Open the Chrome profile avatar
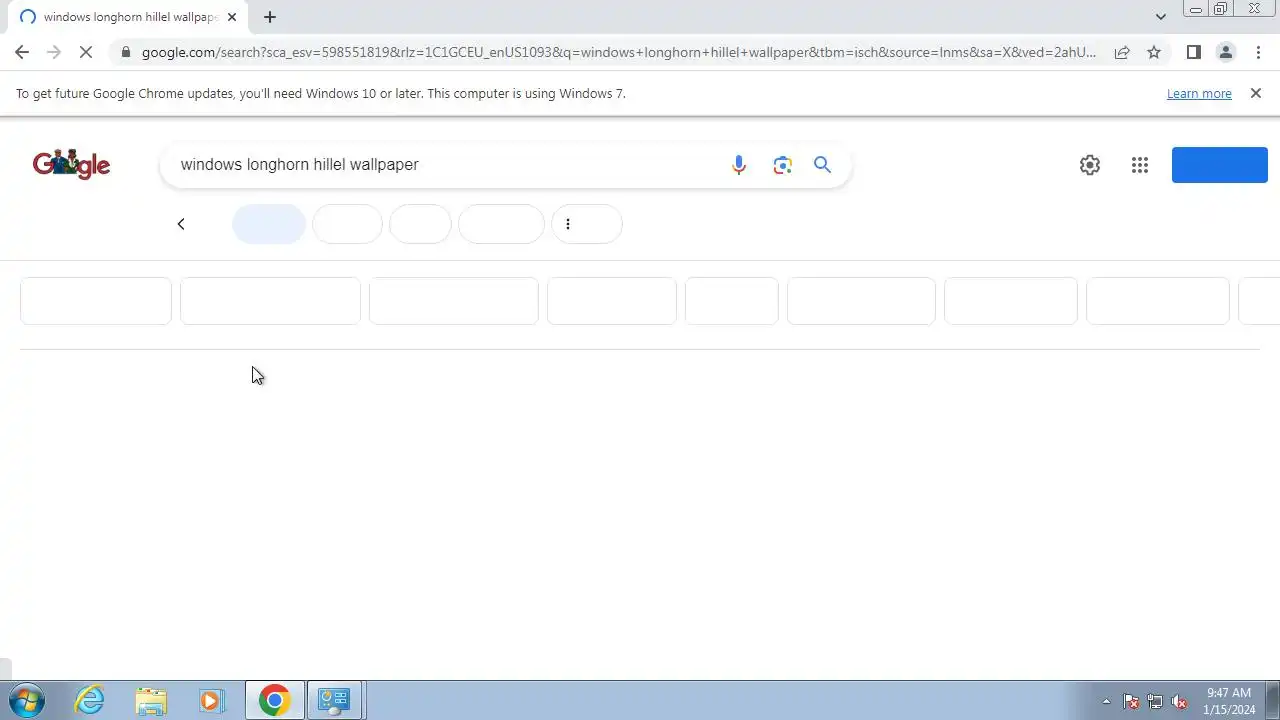This screenshot has height=720, width=1280. point(1225,52)
